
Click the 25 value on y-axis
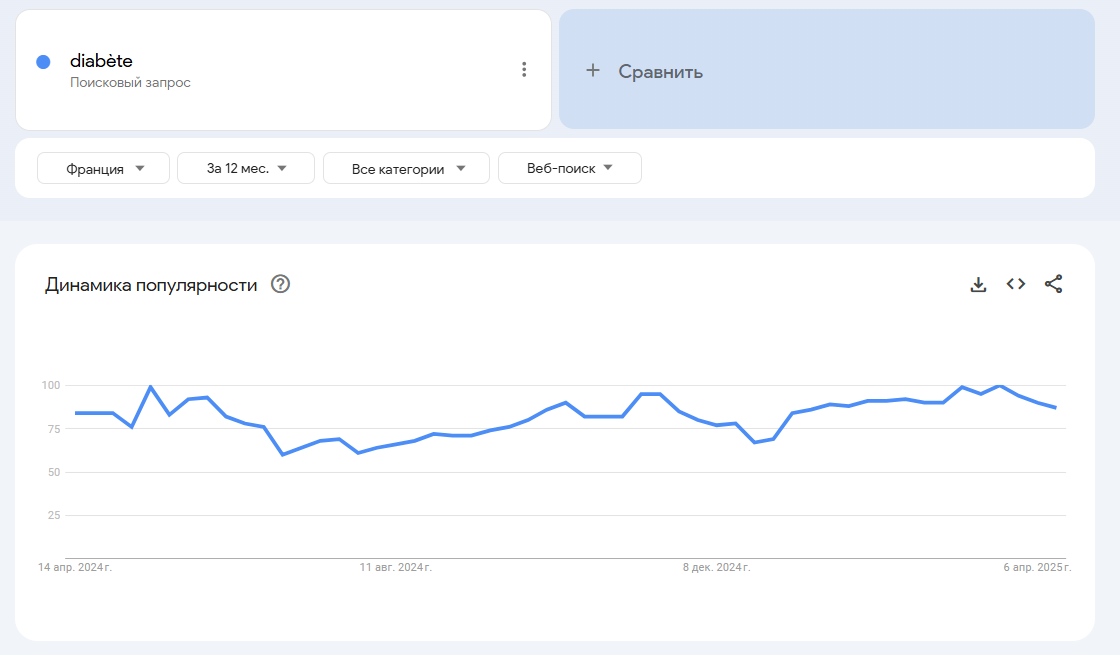(54, 515)
